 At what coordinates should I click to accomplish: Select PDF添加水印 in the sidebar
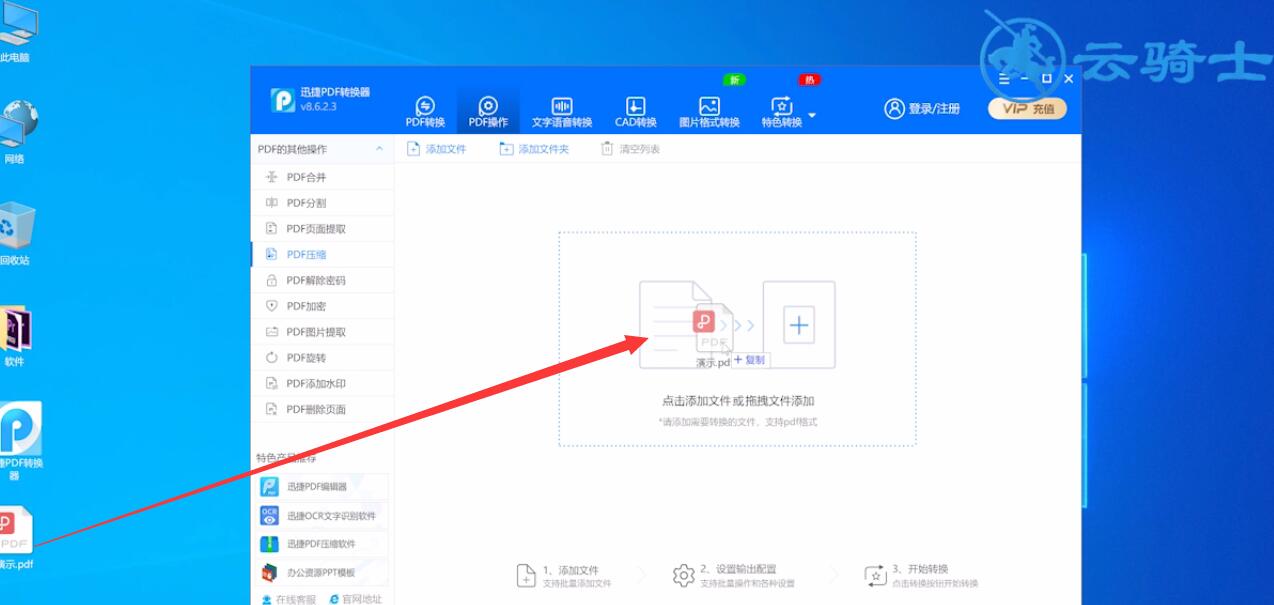pos(322,384)
